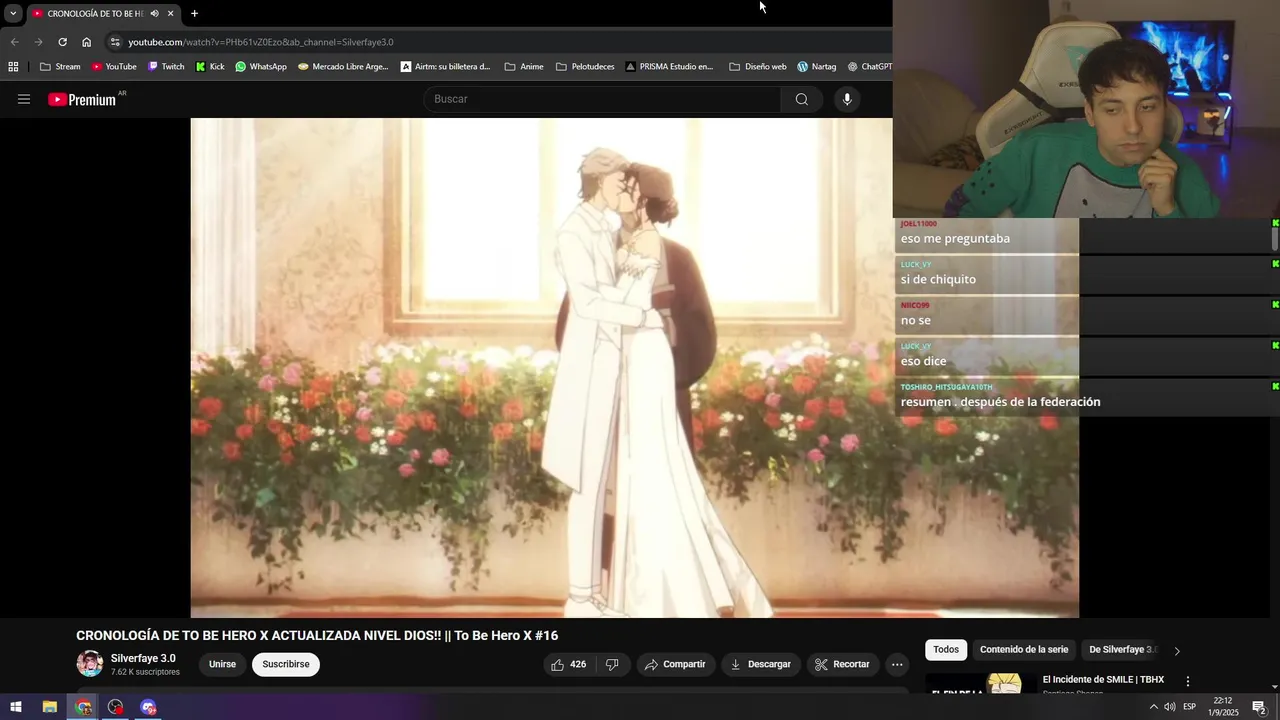
Task: Select the Todos filter chip
Action: (x=946, y=650)
